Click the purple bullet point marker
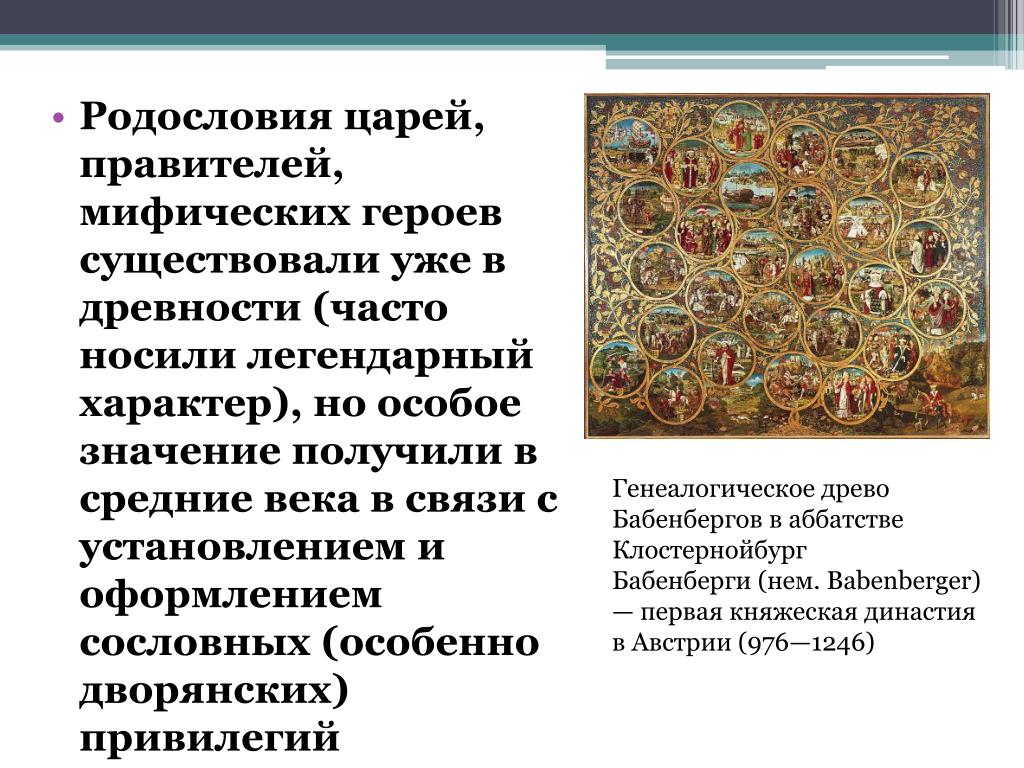Screen dimensions: 1024x768 pyautogui.click(x=58, y=119)
